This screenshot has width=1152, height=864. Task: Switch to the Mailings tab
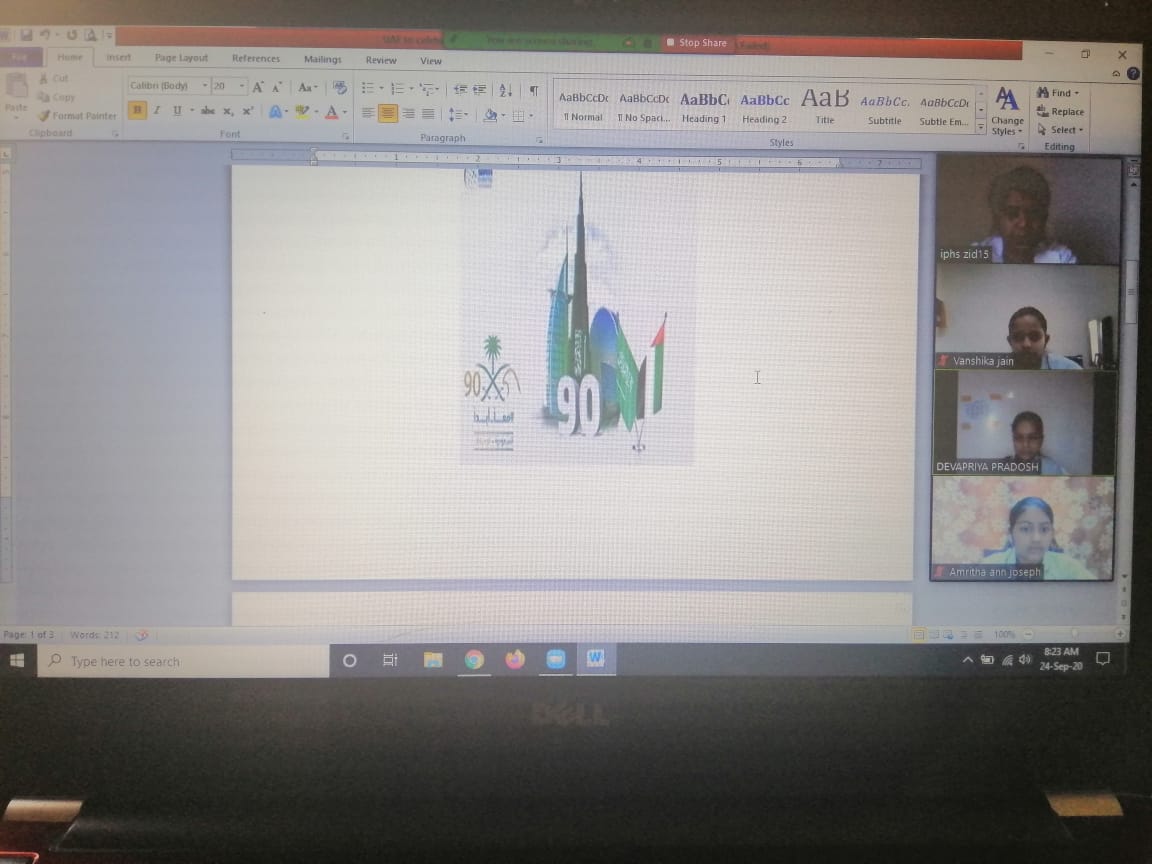(323, 60)
